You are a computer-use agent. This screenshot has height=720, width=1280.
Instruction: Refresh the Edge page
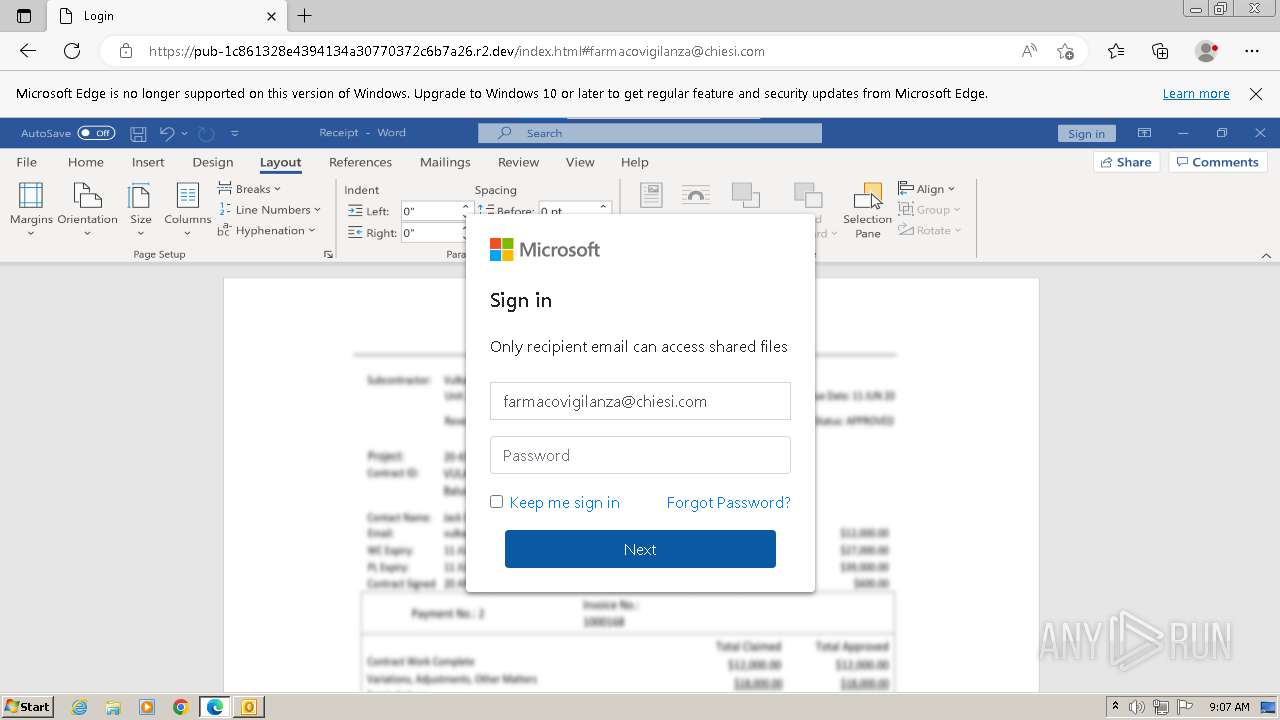pyautogui.click(x=72, y=51)
